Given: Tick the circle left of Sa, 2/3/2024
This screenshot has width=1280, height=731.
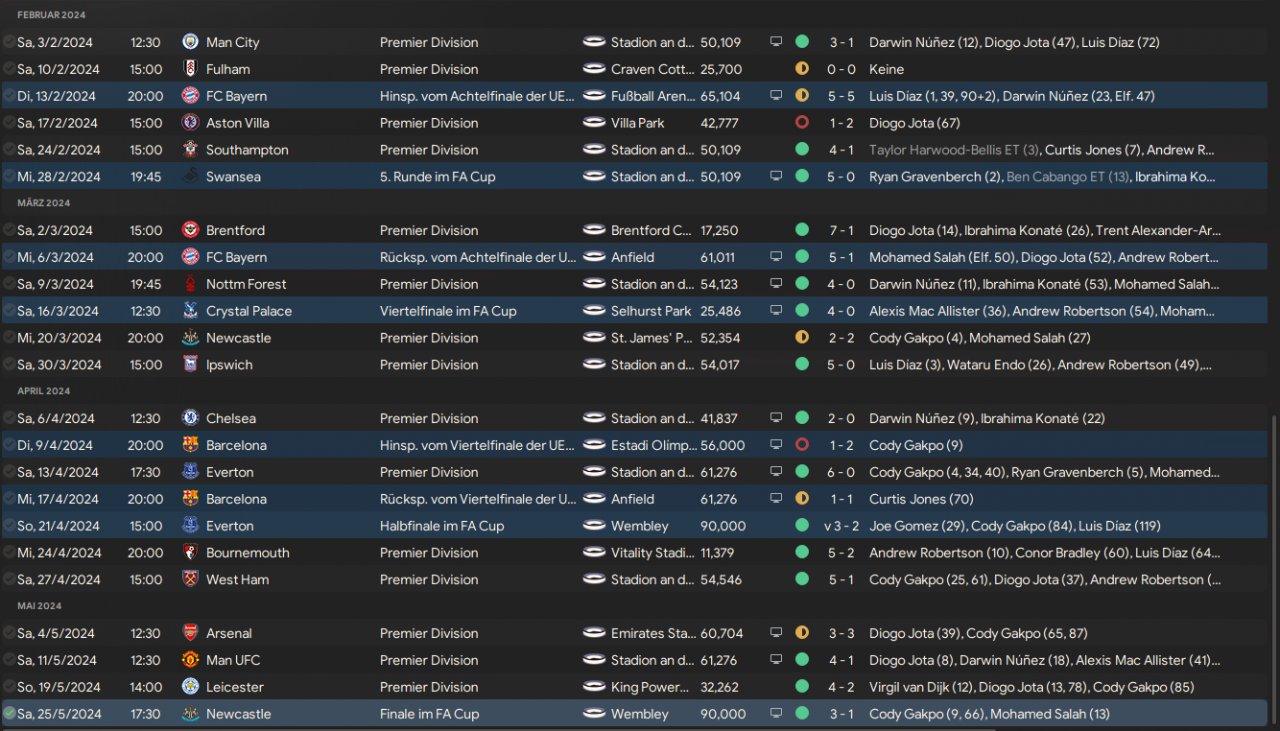Looking at the screenshot, I should click(x=9, y=230).
